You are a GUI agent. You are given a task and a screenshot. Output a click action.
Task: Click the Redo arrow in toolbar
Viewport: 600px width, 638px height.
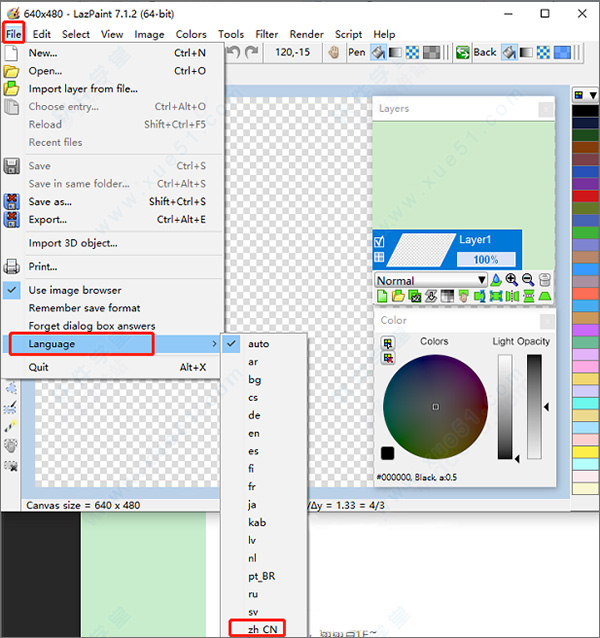coord(252,52)
